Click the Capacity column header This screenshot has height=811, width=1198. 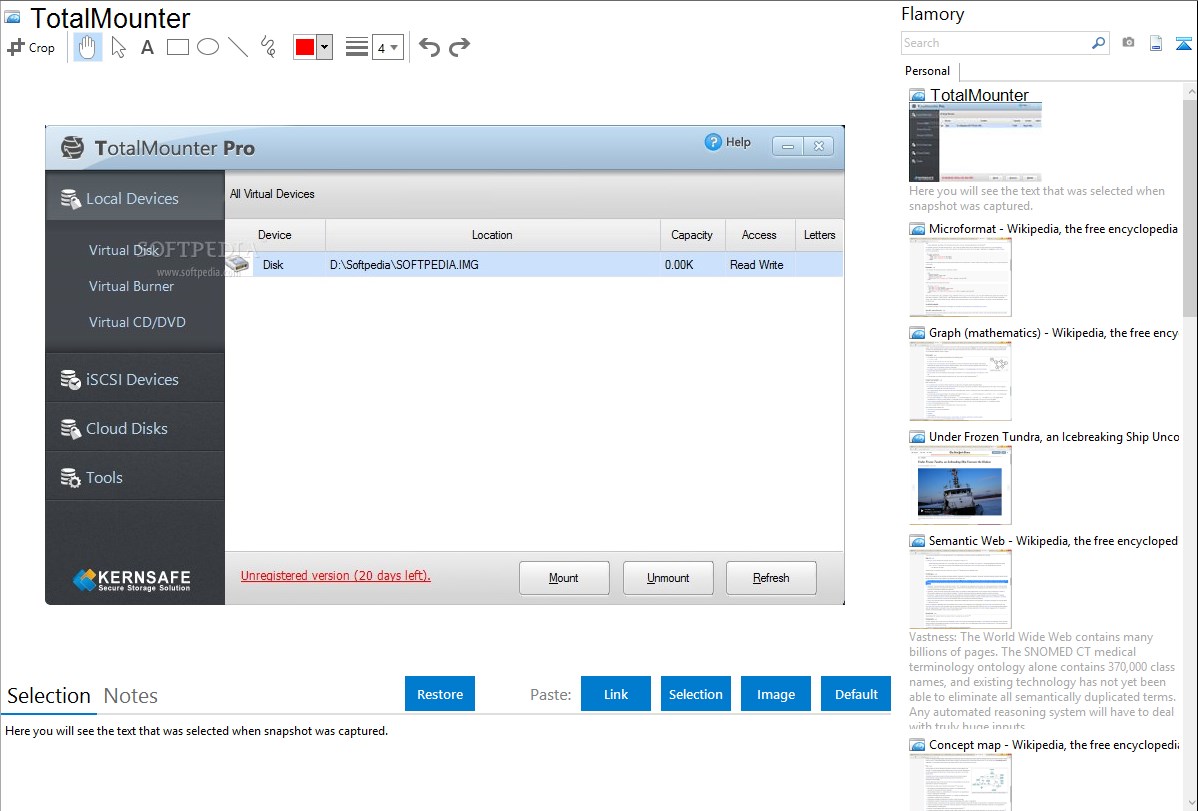(x=692, y=235)
